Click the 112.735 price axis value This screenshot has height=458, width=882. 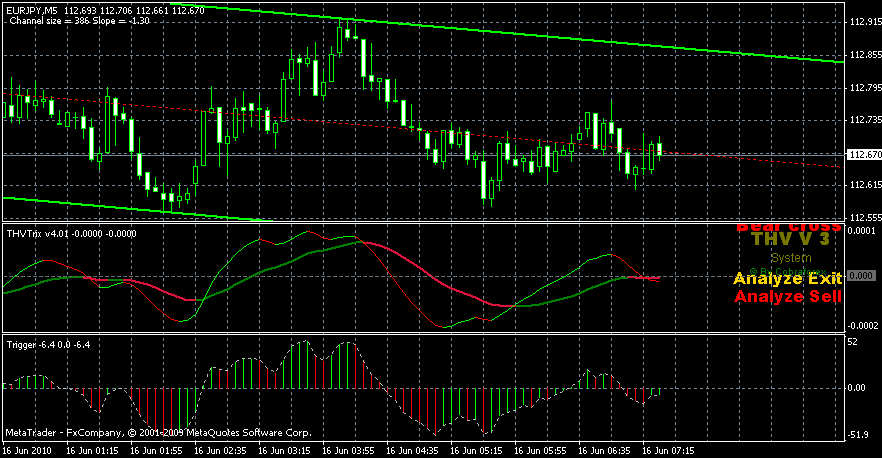coord(865,120)
